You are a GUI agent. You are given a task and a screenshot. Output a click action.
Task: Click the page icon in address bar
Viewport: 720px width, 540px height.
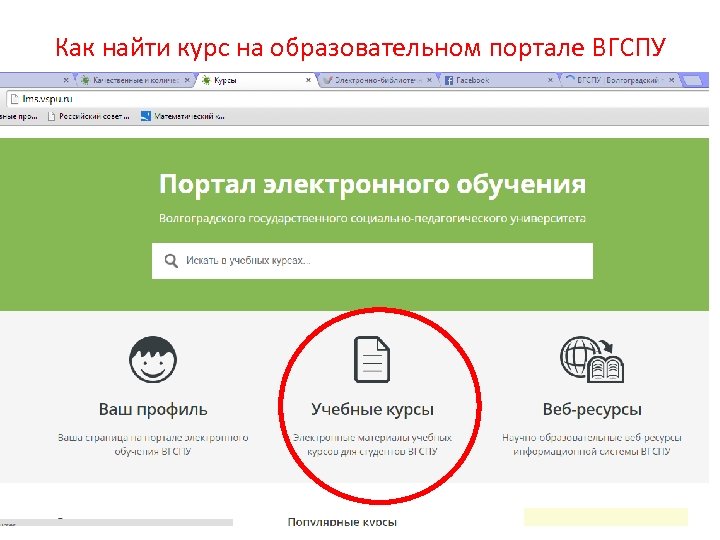(14, 99)
